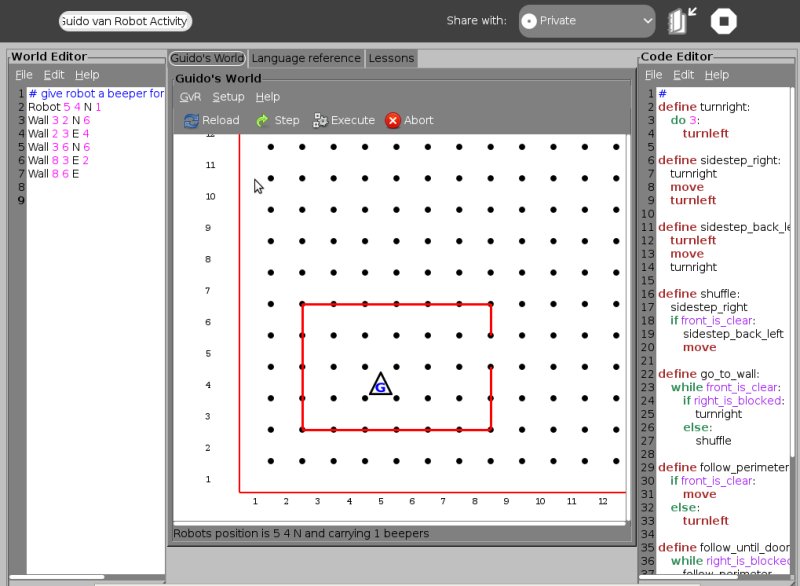Click the Reload icon in the toolbar
800x586 pixels.
(190, 120)
